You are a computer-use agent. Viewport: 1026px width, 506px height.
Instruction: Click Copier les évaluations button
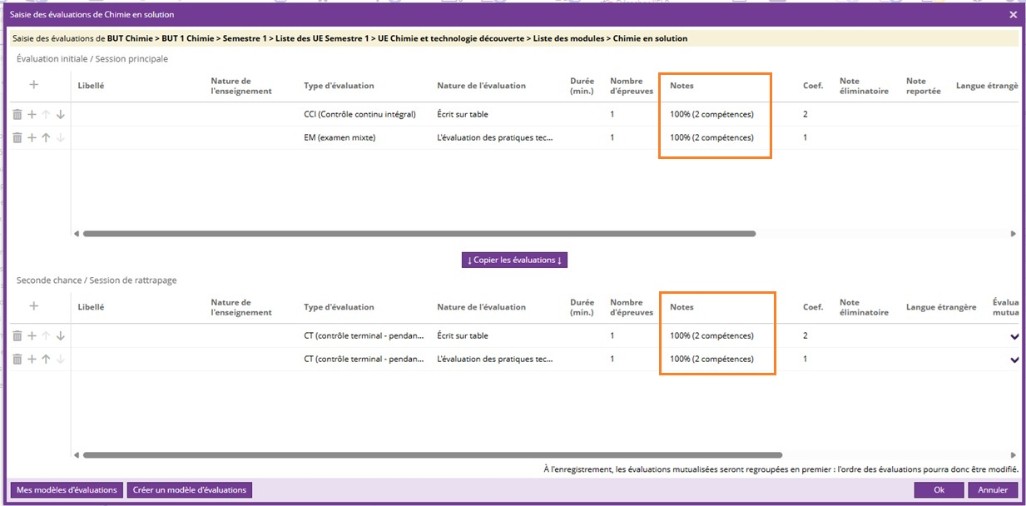click(x=515, y=260)
